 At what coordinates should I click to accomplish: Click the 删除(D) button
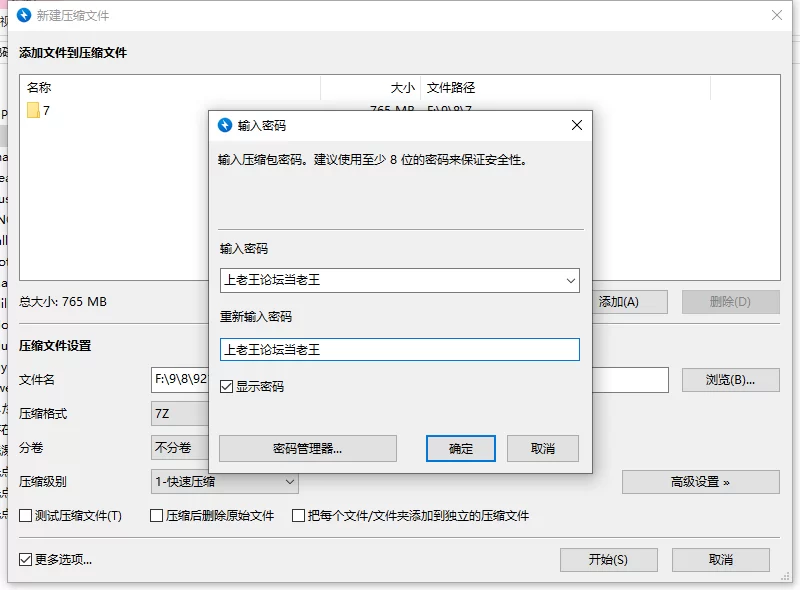[x=731, y=302]
